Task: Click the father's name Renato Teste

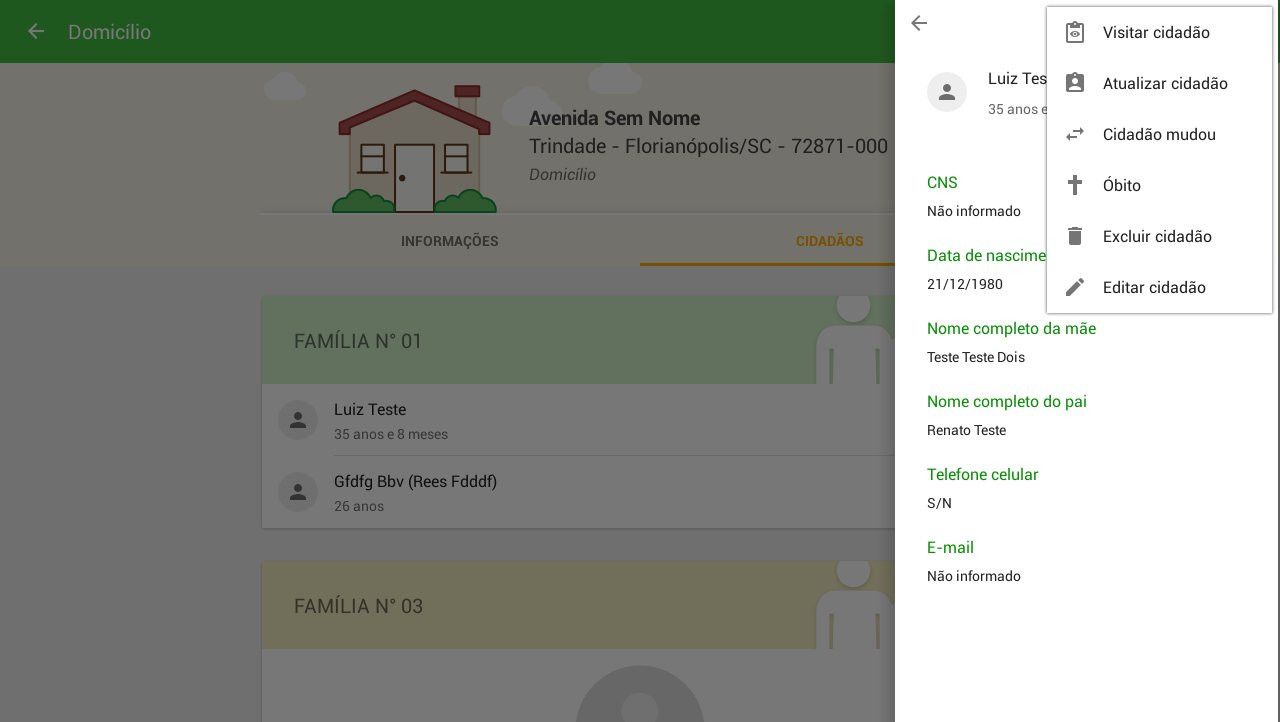Action: pos(966,430)
